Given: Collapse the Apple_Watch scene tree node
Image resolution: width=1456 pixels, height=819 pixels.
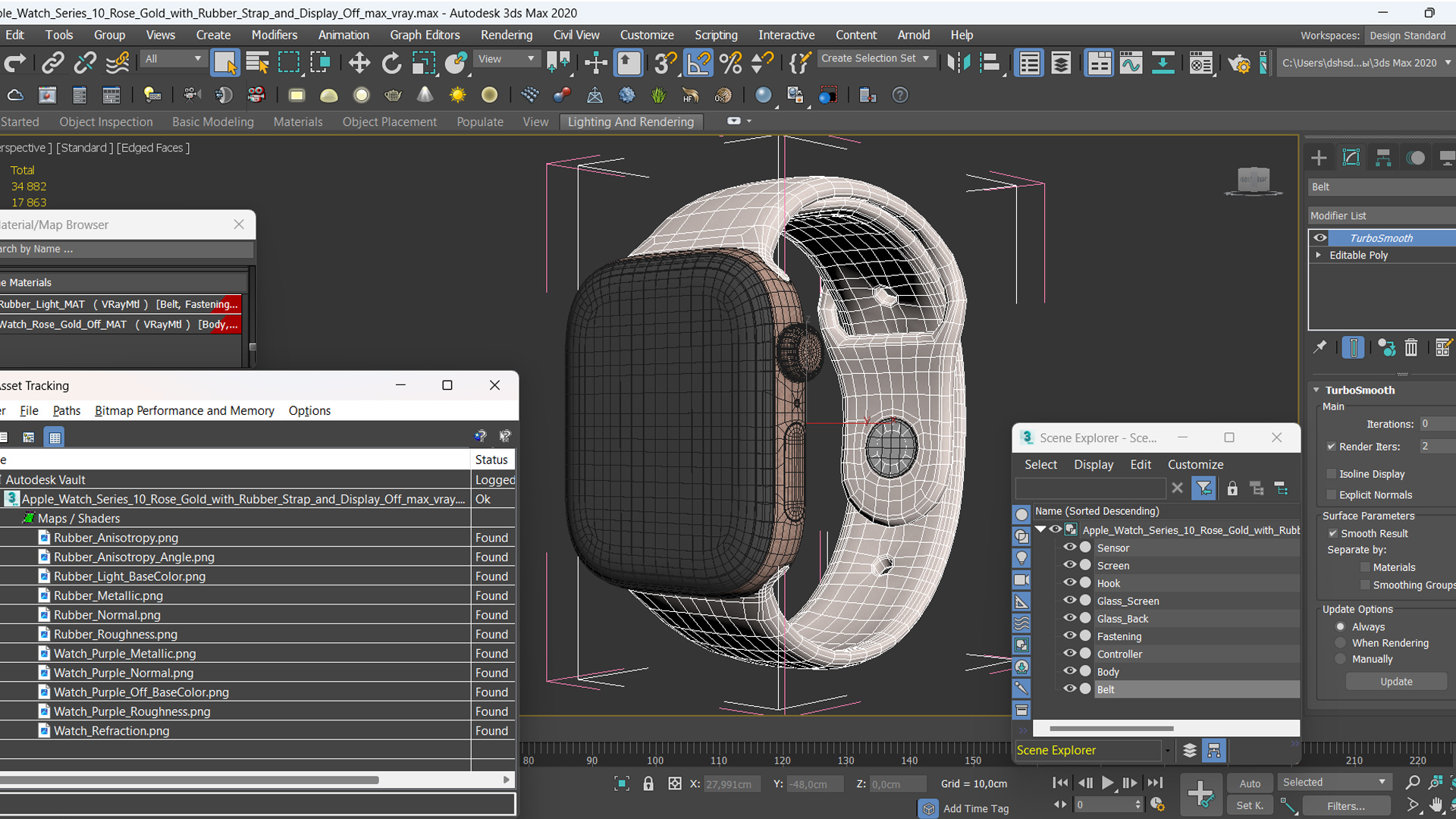Looking at the screenshot, I should click(x=1041, y=530).
